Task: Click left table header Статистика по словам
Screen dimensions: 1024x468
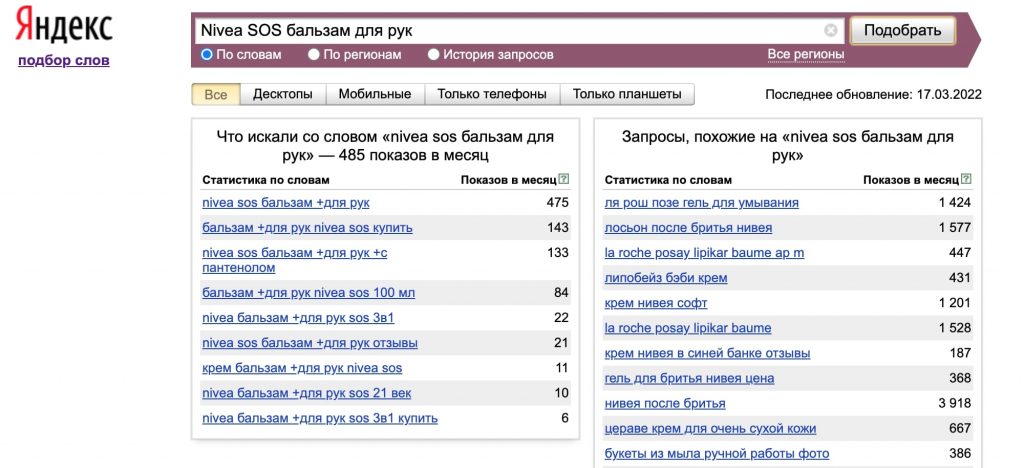Action: pyautogui.click(x=266, y=179)
